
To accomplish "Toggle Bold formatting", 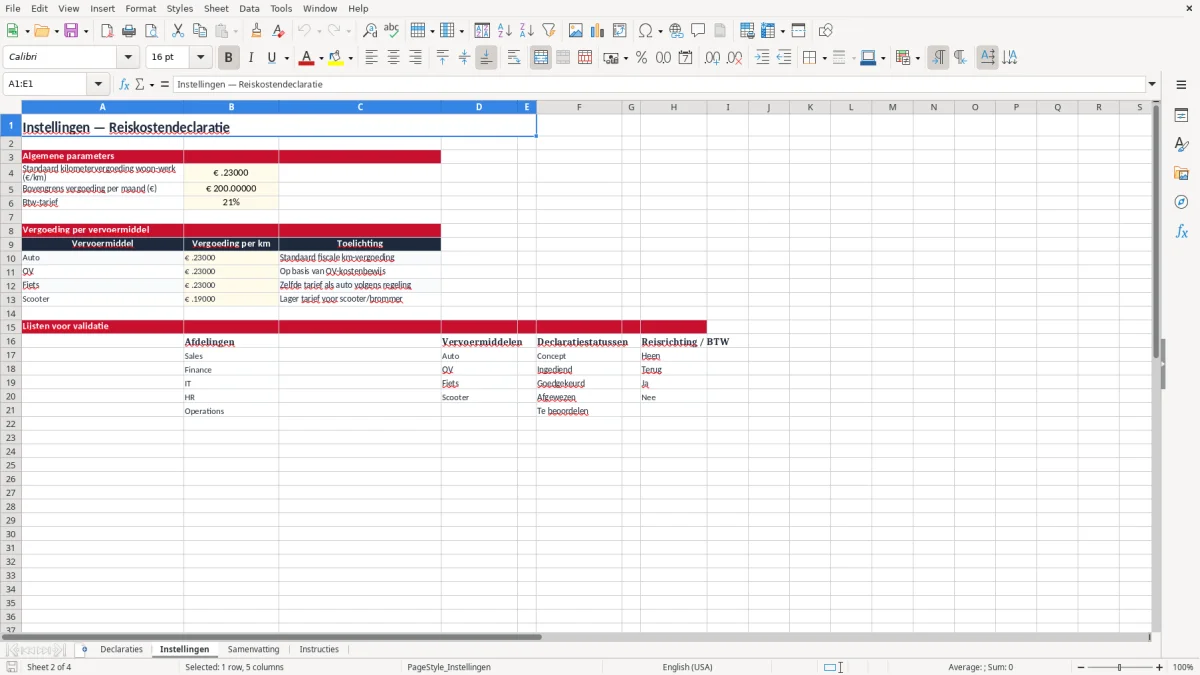I will (x=229, y=58).
